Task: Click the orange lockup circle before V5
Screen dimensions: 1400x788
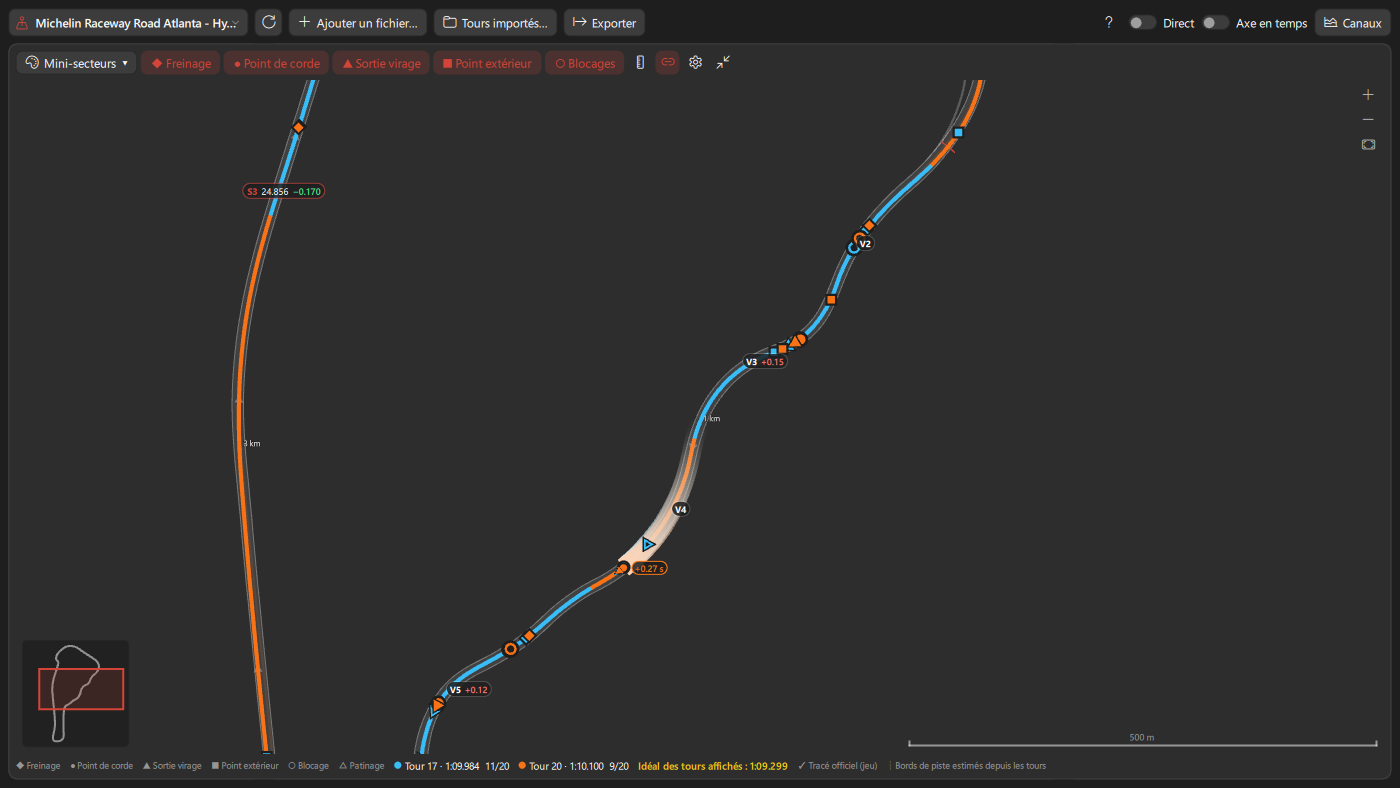Action: click(510, 649)
